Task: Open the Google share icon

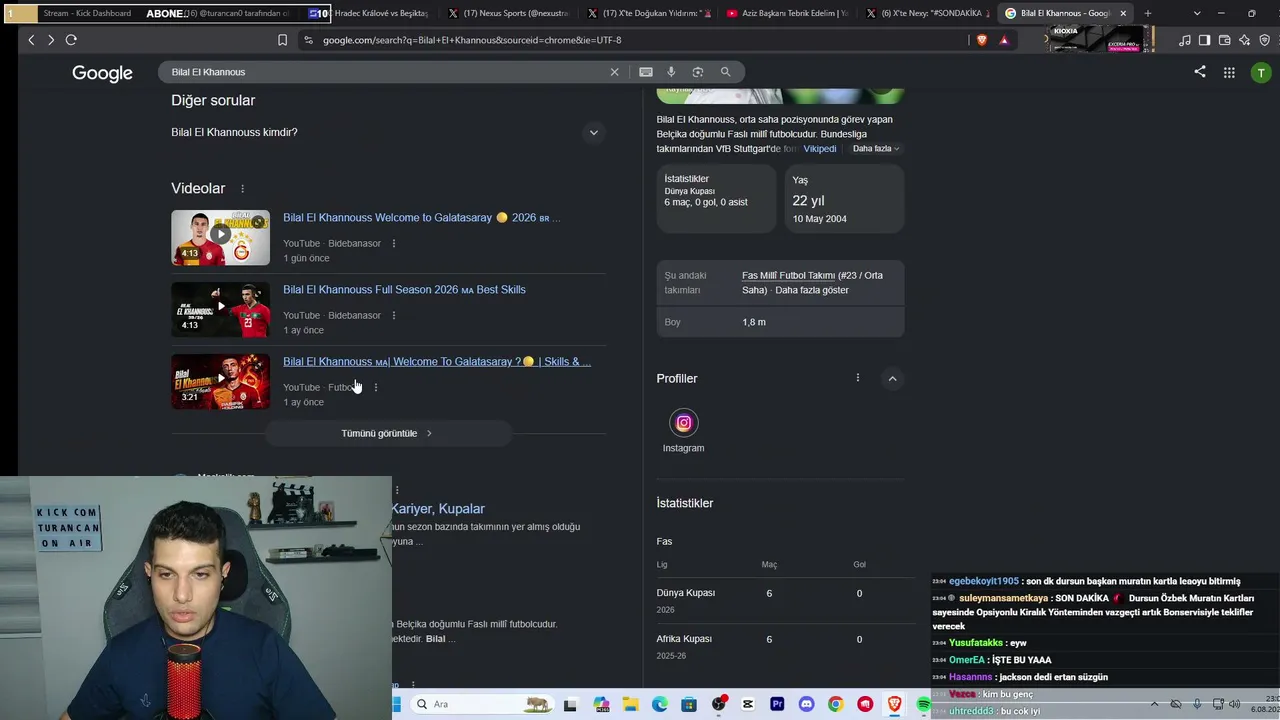Action: coord(1200,72)
